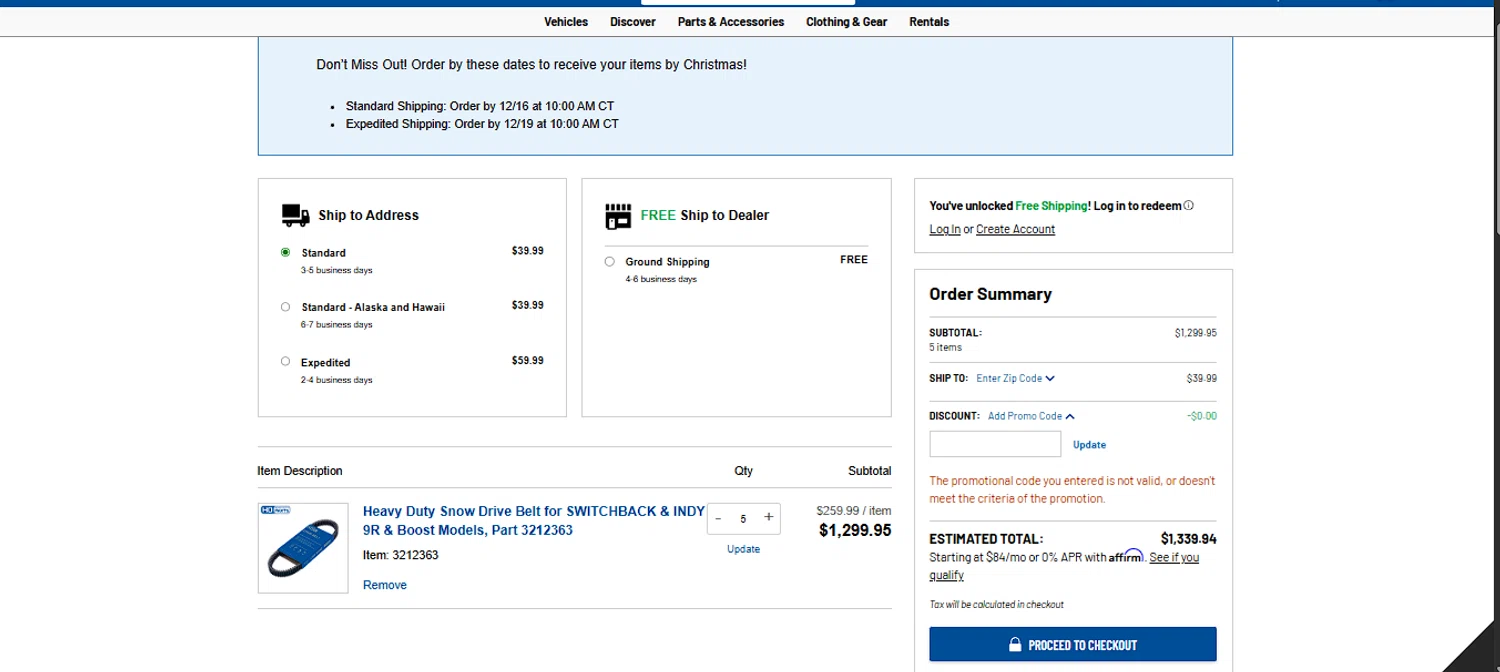Click 'Expedited Shipping: Order by 12/19' text

(x=482, y=124)
